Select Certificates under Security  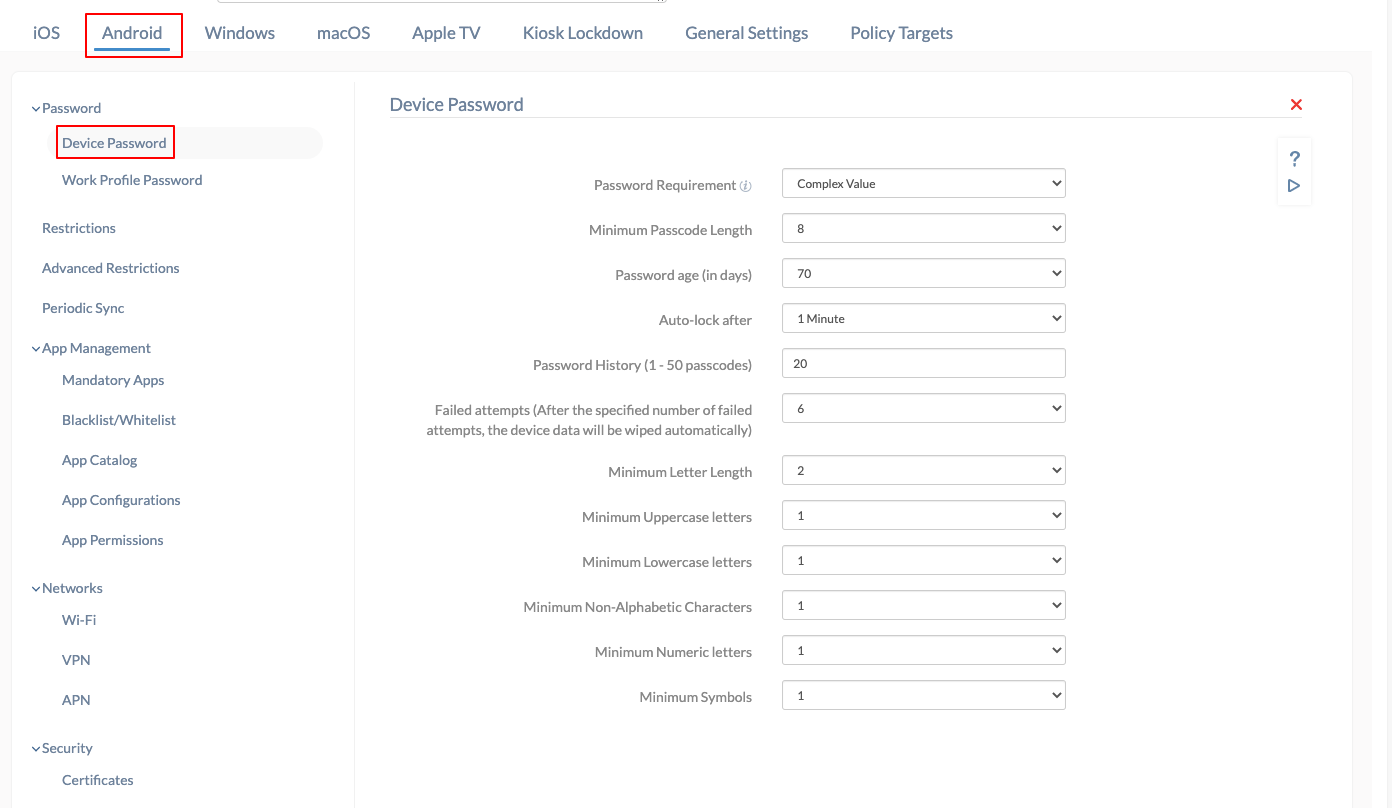point(97,779)
